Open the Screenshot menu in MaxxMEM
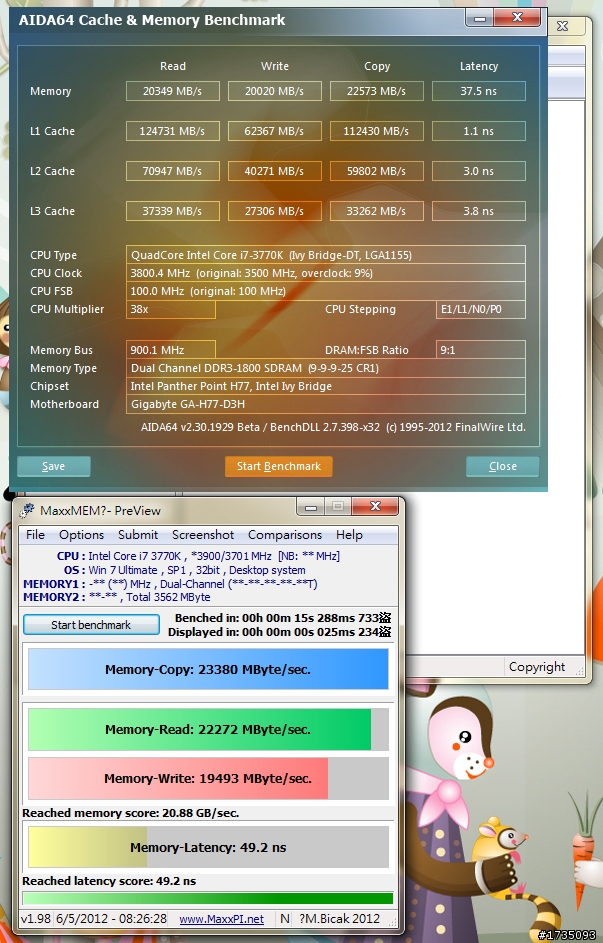 (203, 535)
